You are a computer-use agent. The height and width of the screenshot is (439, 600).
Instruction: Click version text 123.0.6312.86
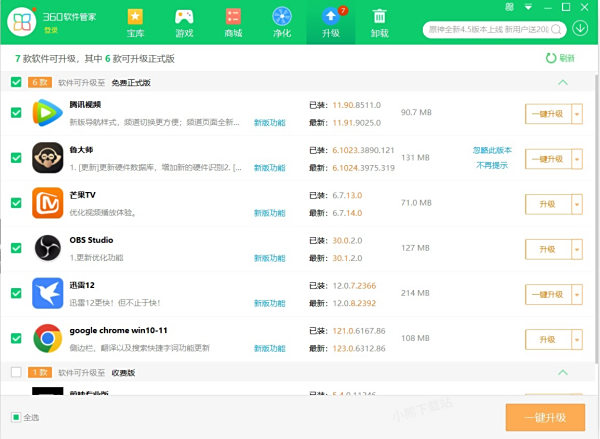tap(359, 349)
